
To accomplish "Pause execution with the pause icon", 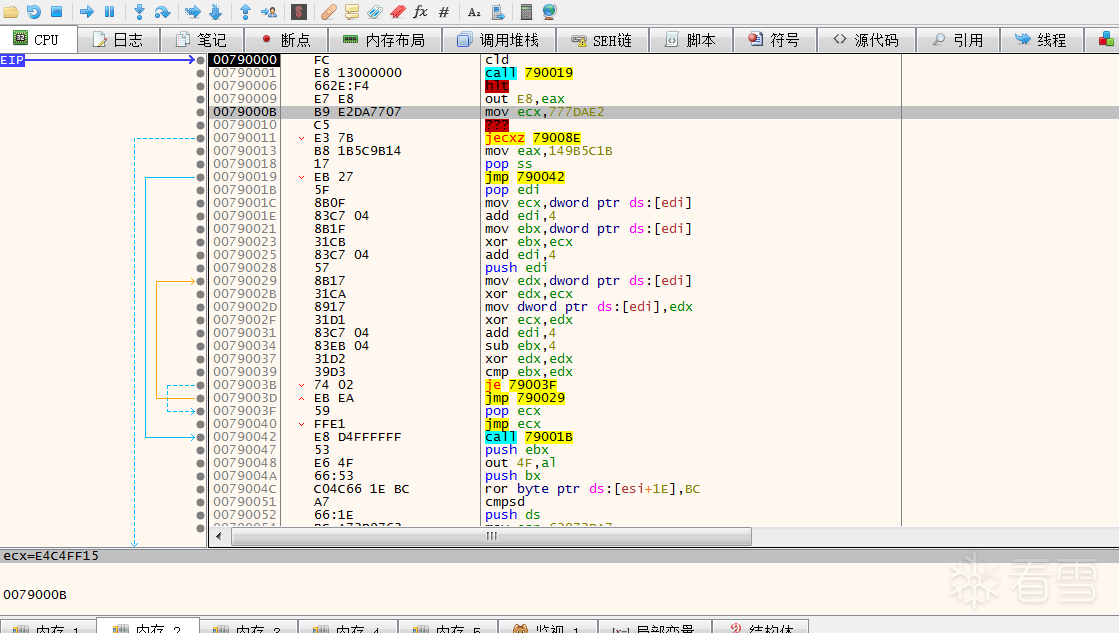I will [109, 12].
